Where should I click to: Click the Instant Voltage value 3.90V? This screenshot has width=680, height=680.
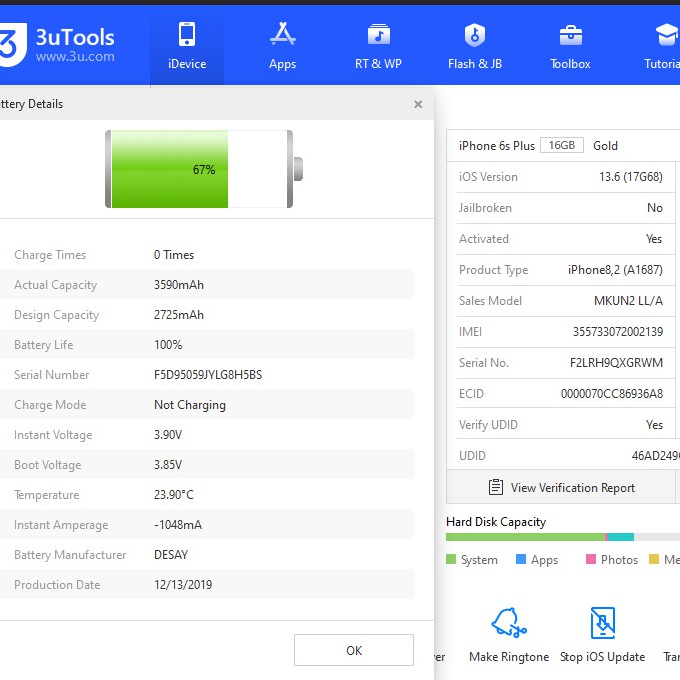pos(168,435)
